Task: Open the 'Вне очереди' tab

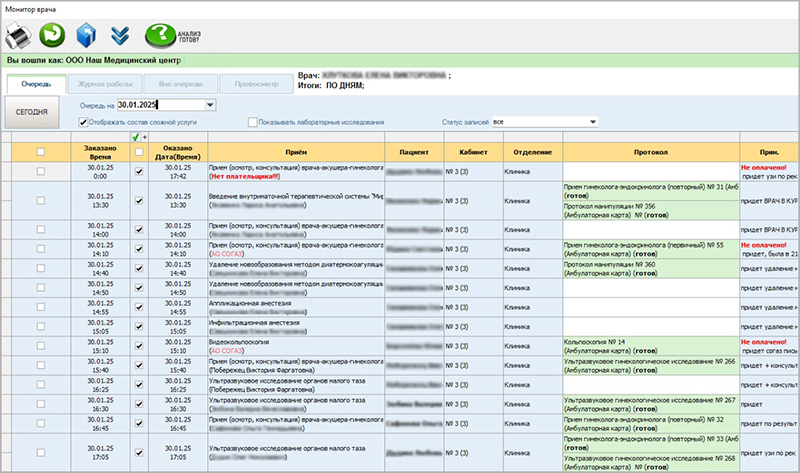Action: pos(179,84)
